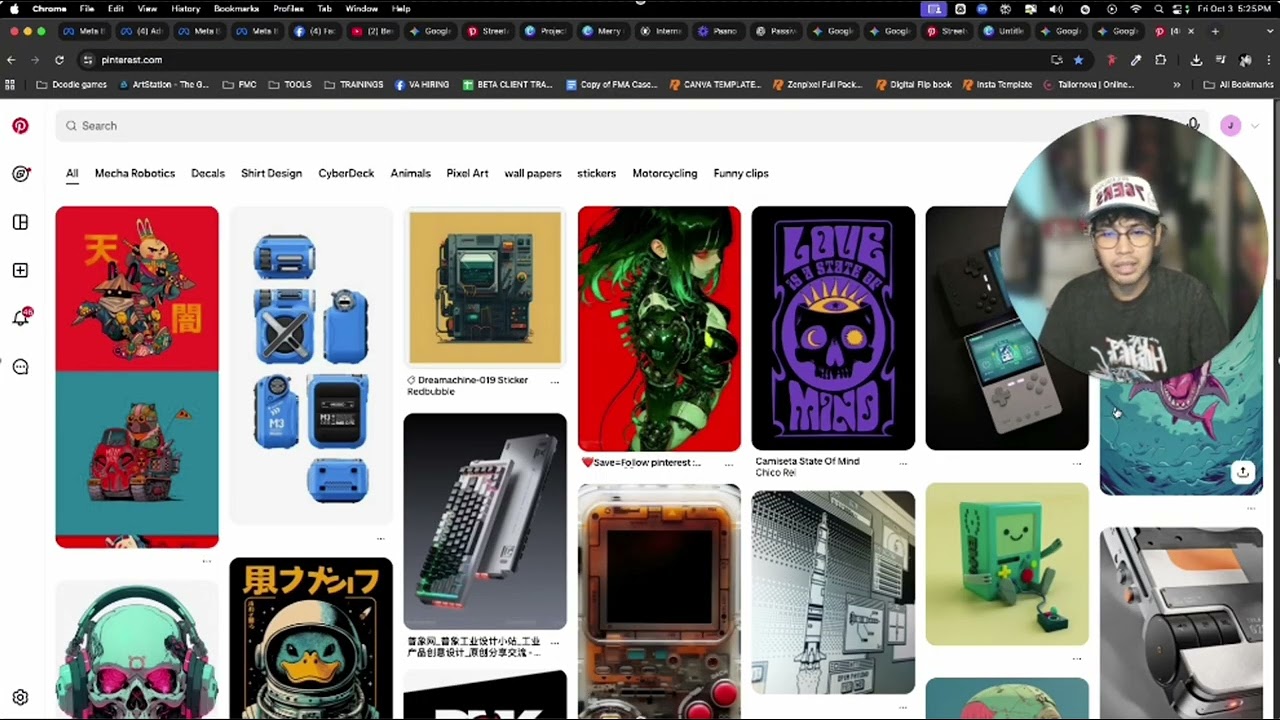Open the pixel-art rocket launch pin

tap(833, 592)
